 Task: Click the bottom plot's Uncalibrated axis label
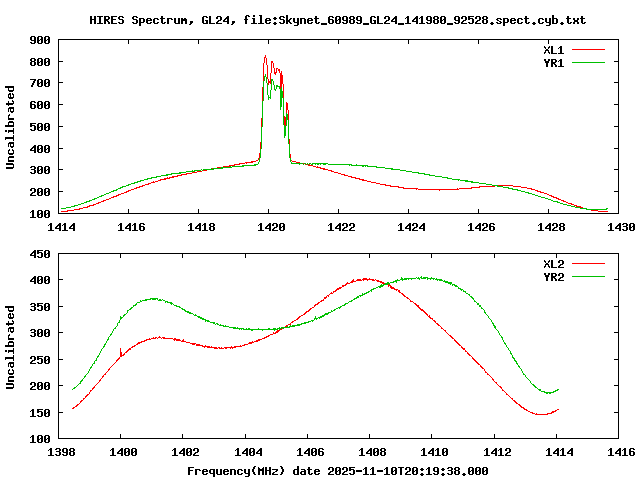[x=10, y=347]
